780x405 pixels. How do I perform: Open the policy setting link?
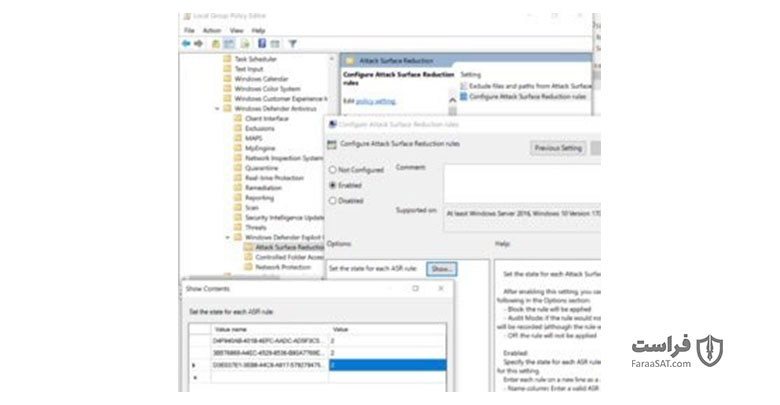(376, 101)
